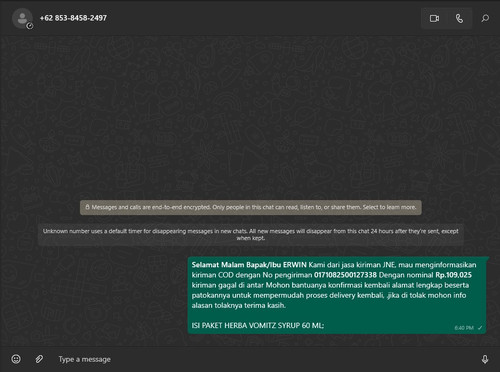Start a video call with this contact

[434, 18]
